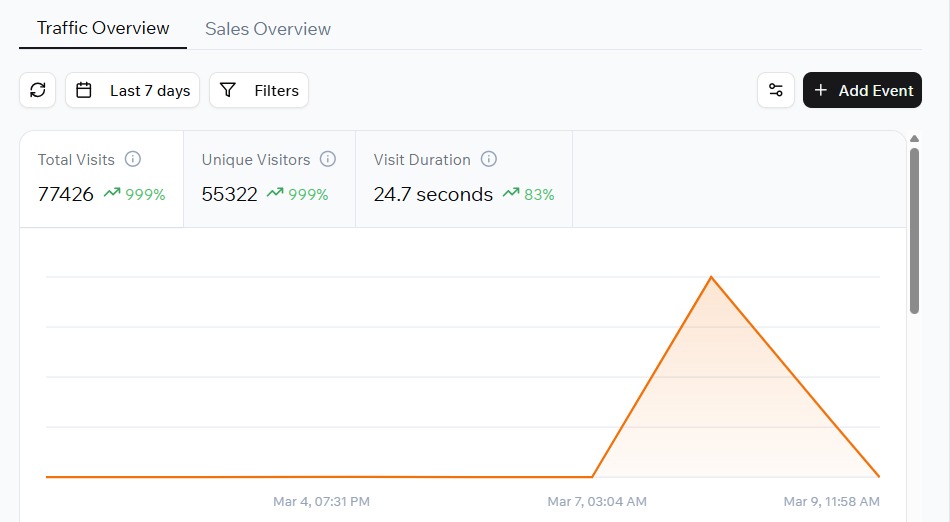
Task: Click the Mar 7, 03:04 AM axis label
Action: [x=597, y=501]
